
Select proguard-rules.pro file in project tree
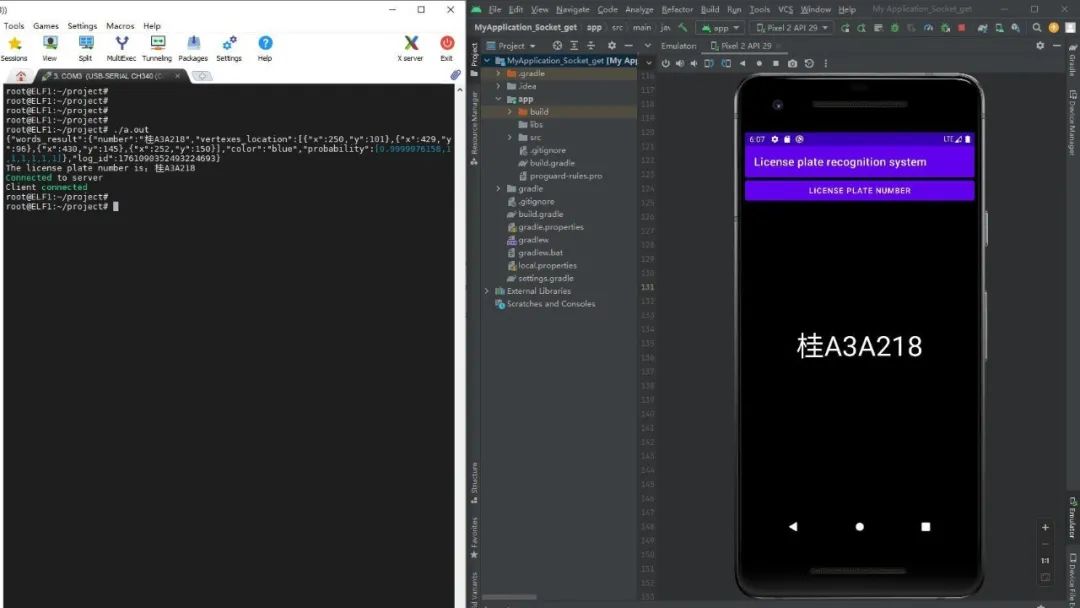(x=565, y=176)
